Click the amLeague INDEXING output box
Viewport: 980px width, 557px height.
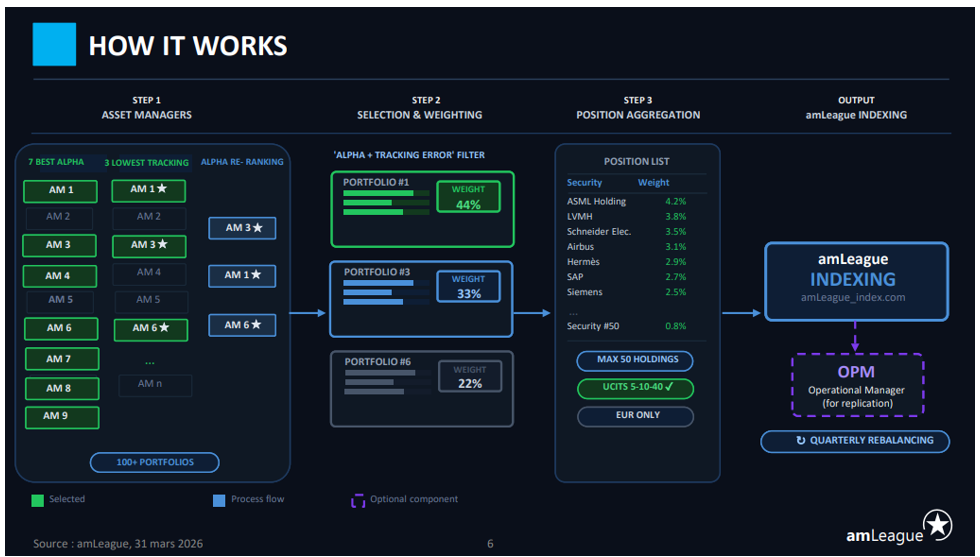pyautogui.click(x=856, y=281)
